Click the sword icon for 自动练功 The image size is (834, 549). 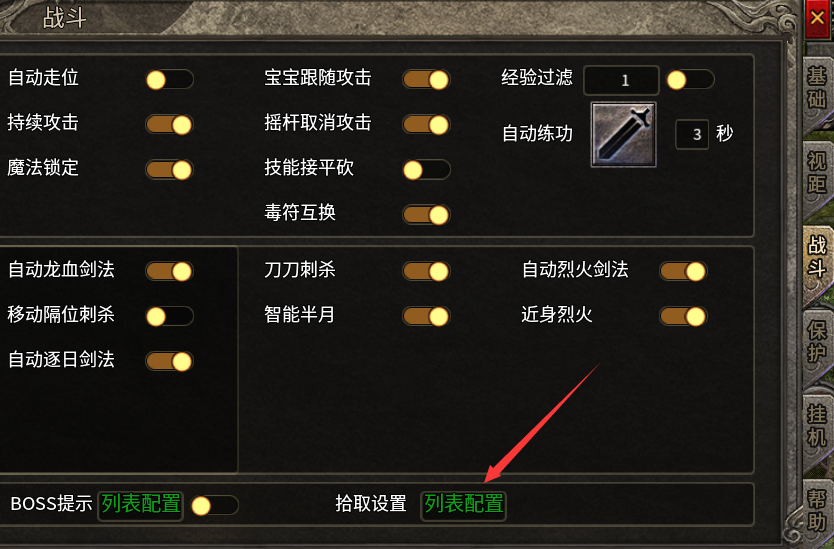click(x=623, y=135)
